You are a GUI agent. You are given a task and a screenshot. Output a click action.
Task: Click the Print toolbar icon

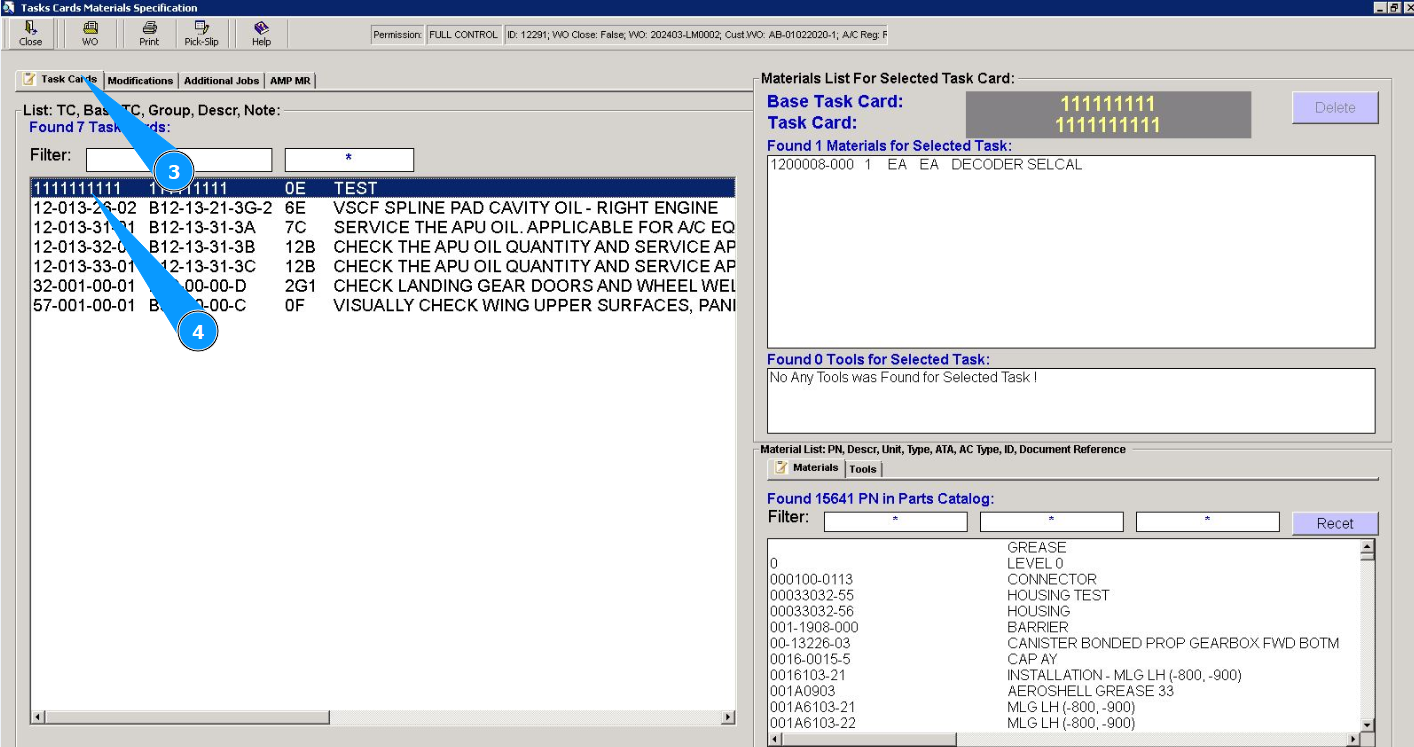149,34
